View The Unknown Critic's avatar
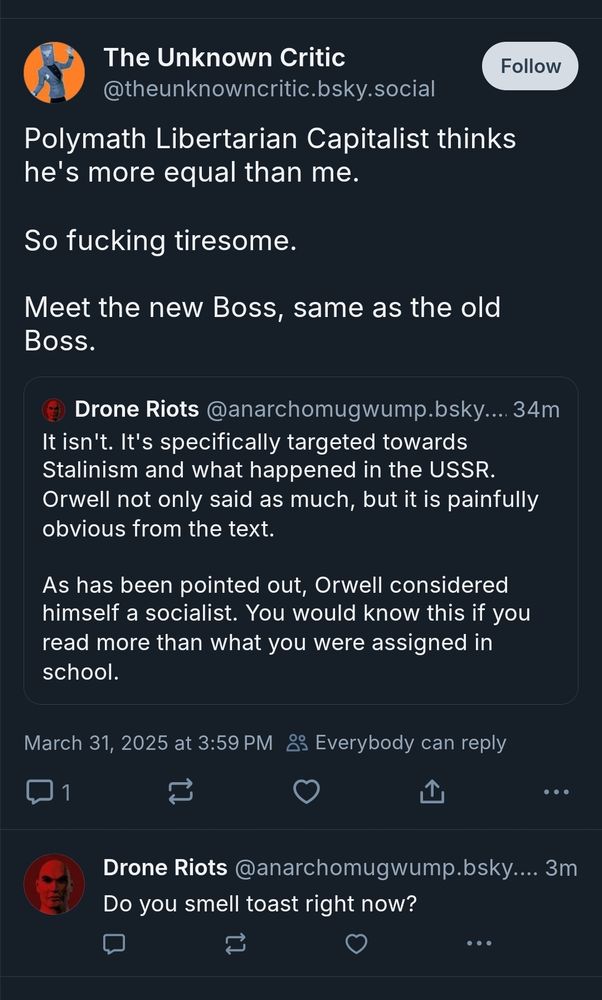Image resolution: width=602 pixels, height=1000 pixels. click(54, 71)
